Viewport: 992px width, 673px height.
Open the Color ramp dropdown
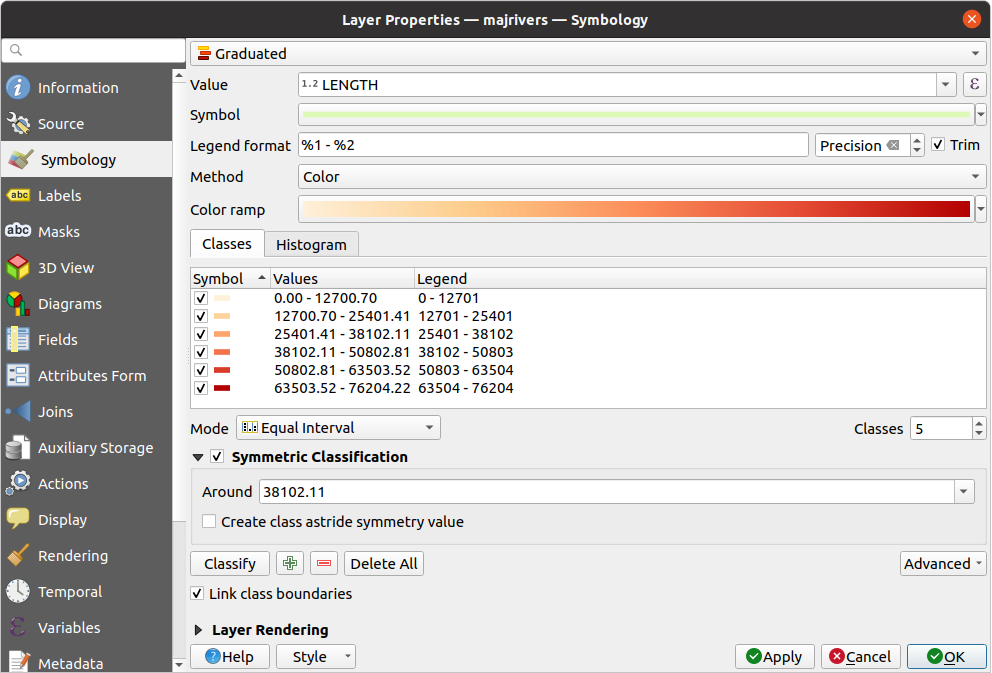pos(980,209)
